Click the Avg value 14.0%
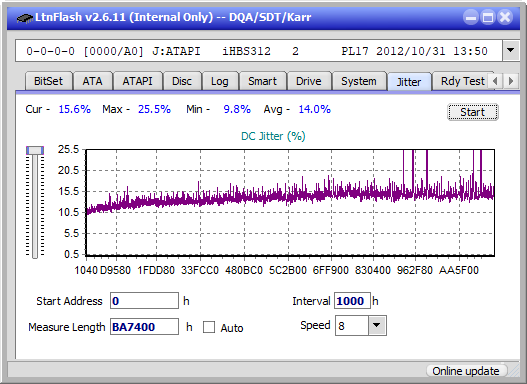 (315, 109)
